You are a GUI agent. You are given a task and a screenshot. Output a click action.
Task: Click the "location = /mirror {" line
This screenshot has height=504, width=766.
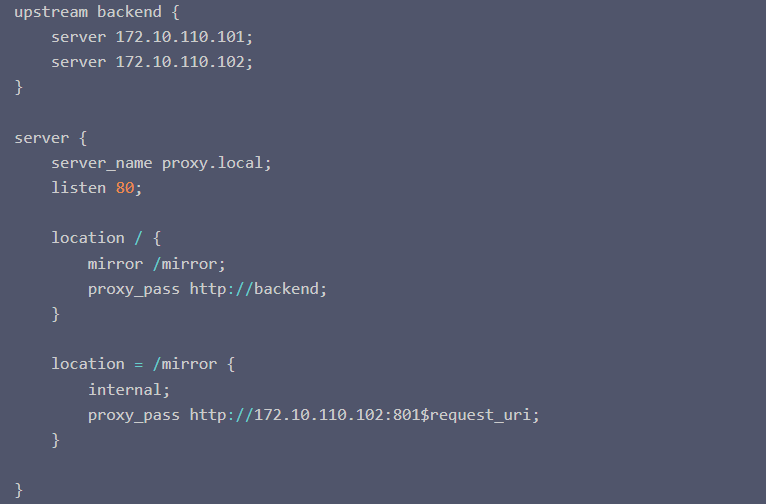point(143,364)
